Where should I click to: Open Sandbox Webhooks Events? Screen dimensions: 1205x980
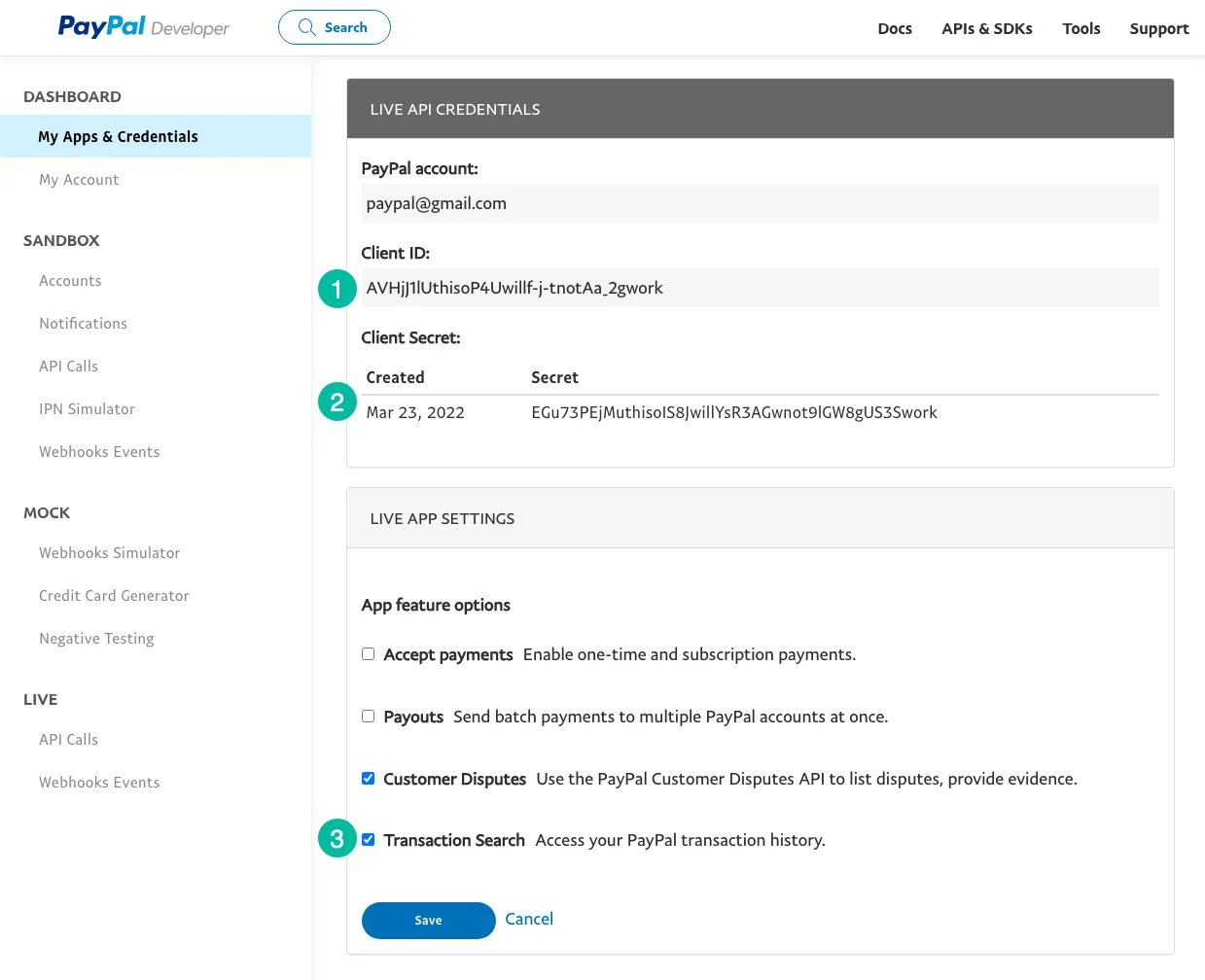pos(99,451)
